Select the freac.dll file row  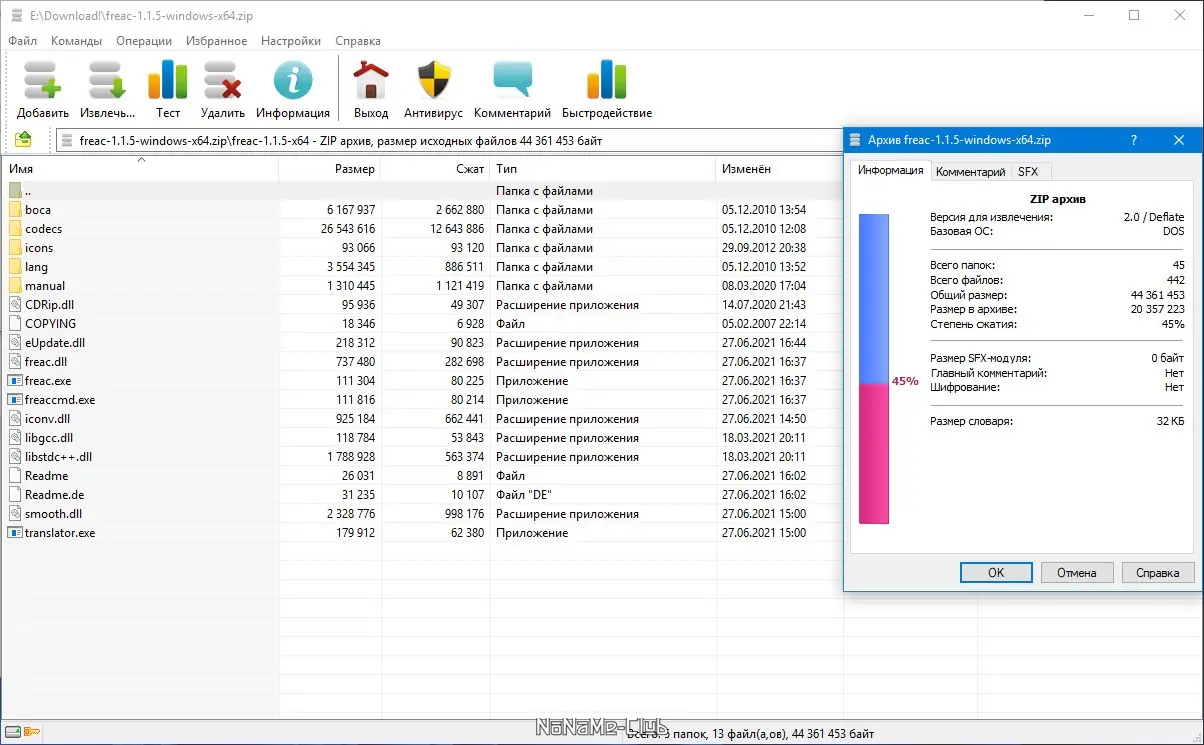click(422, 361)
